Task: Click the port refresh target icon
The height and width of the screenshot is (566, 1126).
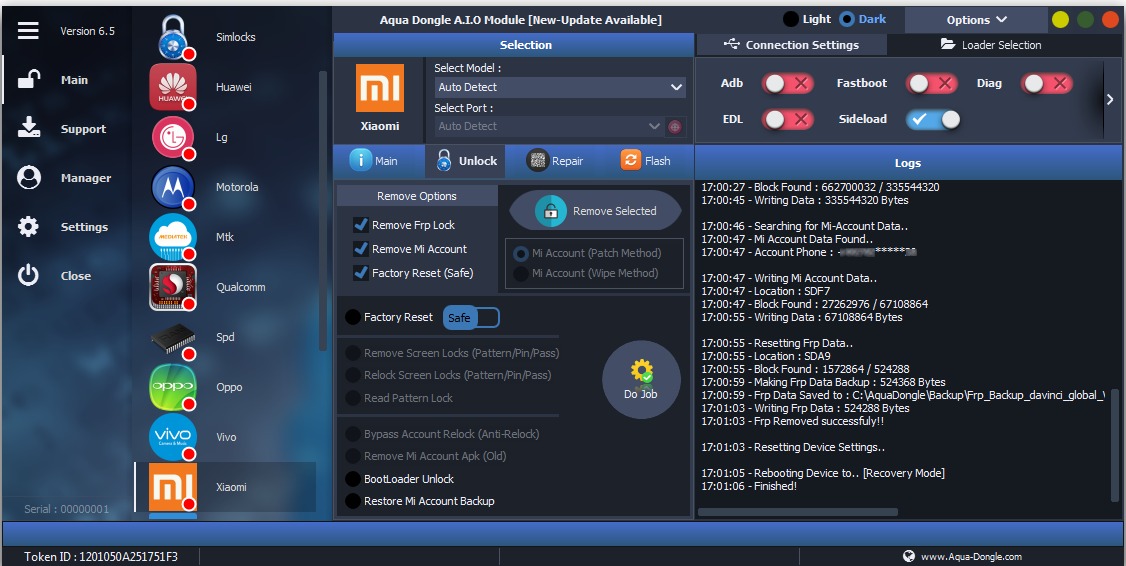Action: (675, 126)
